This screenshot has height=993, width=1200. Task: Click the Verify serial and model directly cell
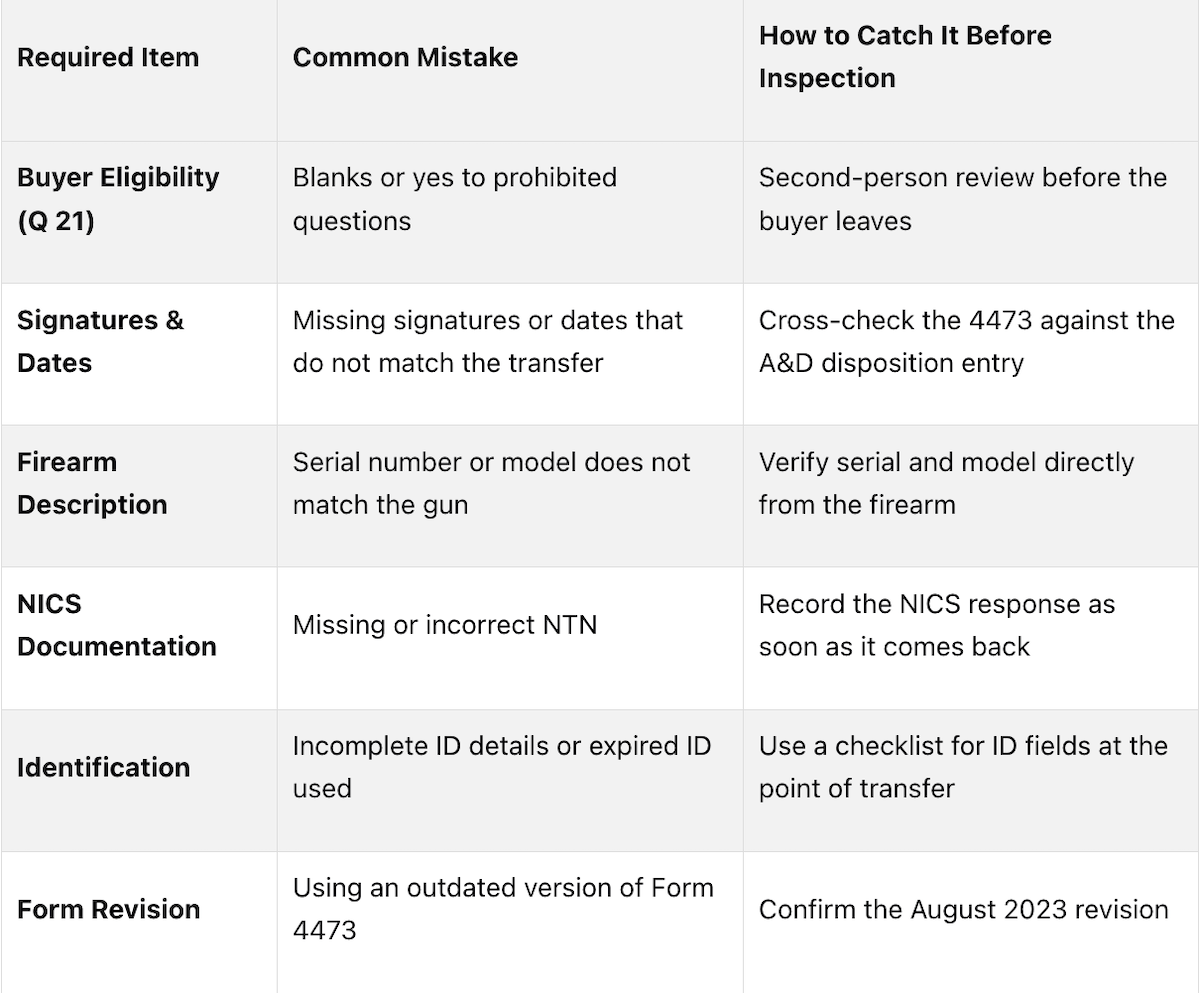946,483
